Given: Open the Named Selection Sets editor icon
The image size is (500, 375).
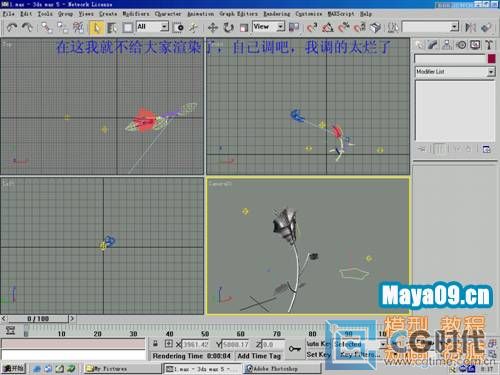Looking at the screenshot, I should 393,27.
